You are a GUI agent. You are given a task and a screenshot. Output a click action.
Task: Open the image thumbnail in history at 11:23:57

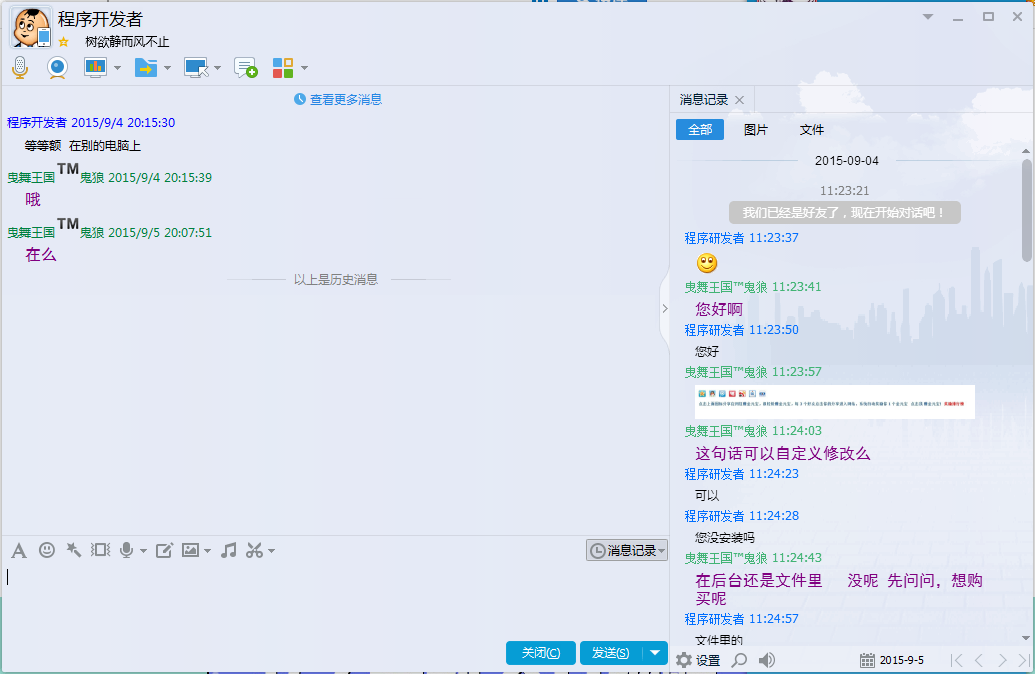point(834,401)
